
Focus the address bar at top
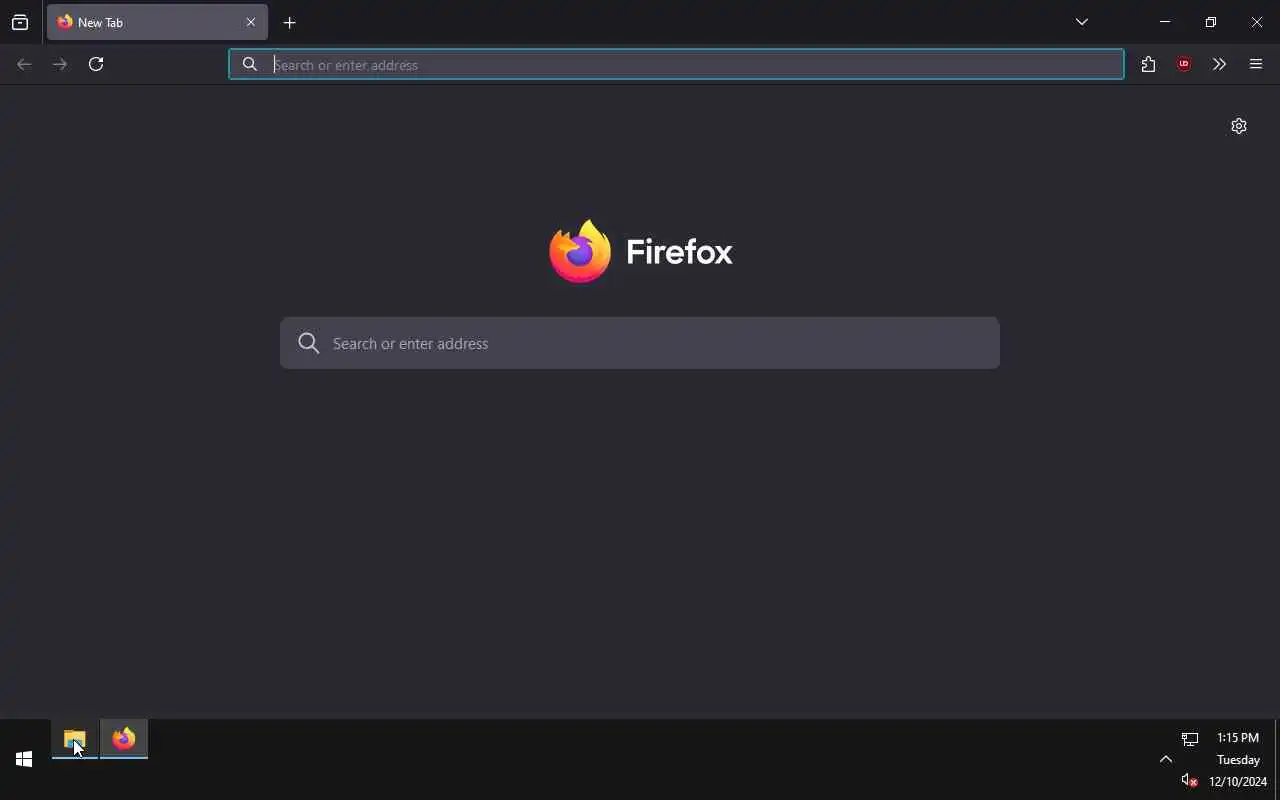tap(676, 64)
